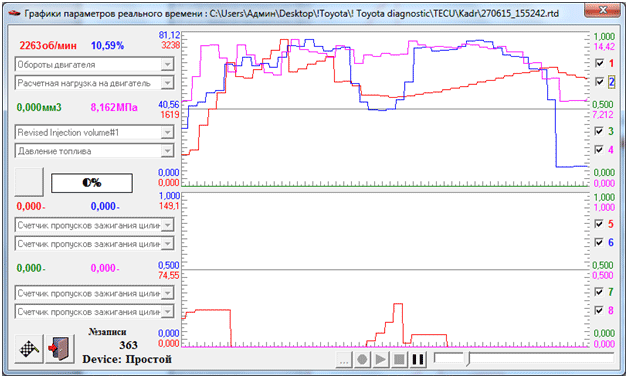Open the Обороты двигателя dropdown
628x378 pixels.
tap(167, 64)
